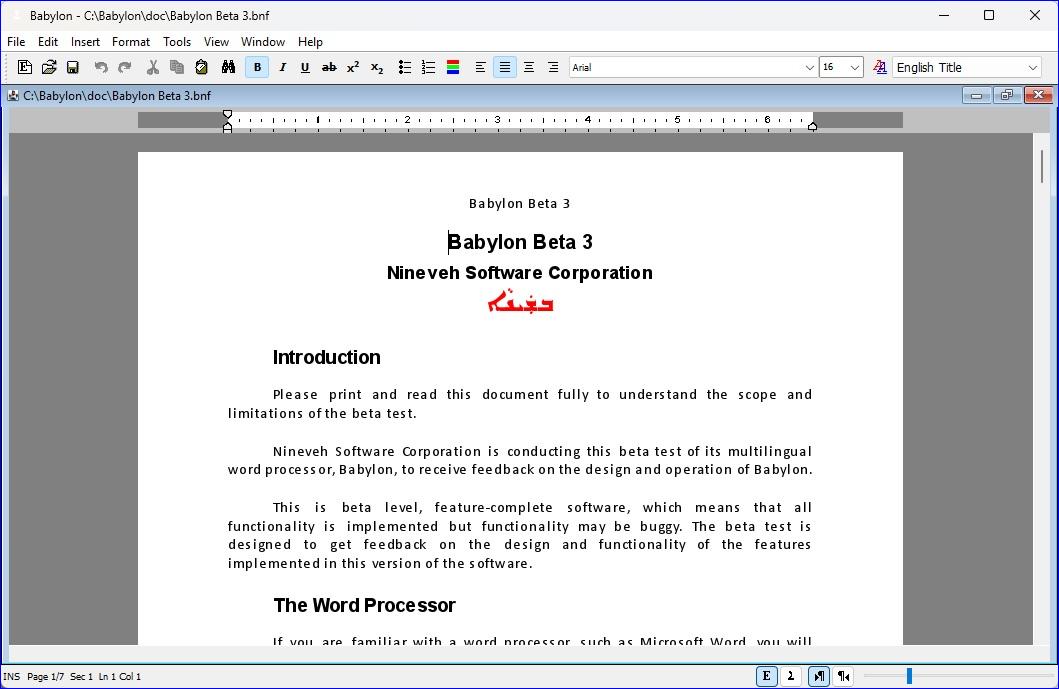Click the left indent marker on ruler

click(228, 127)
